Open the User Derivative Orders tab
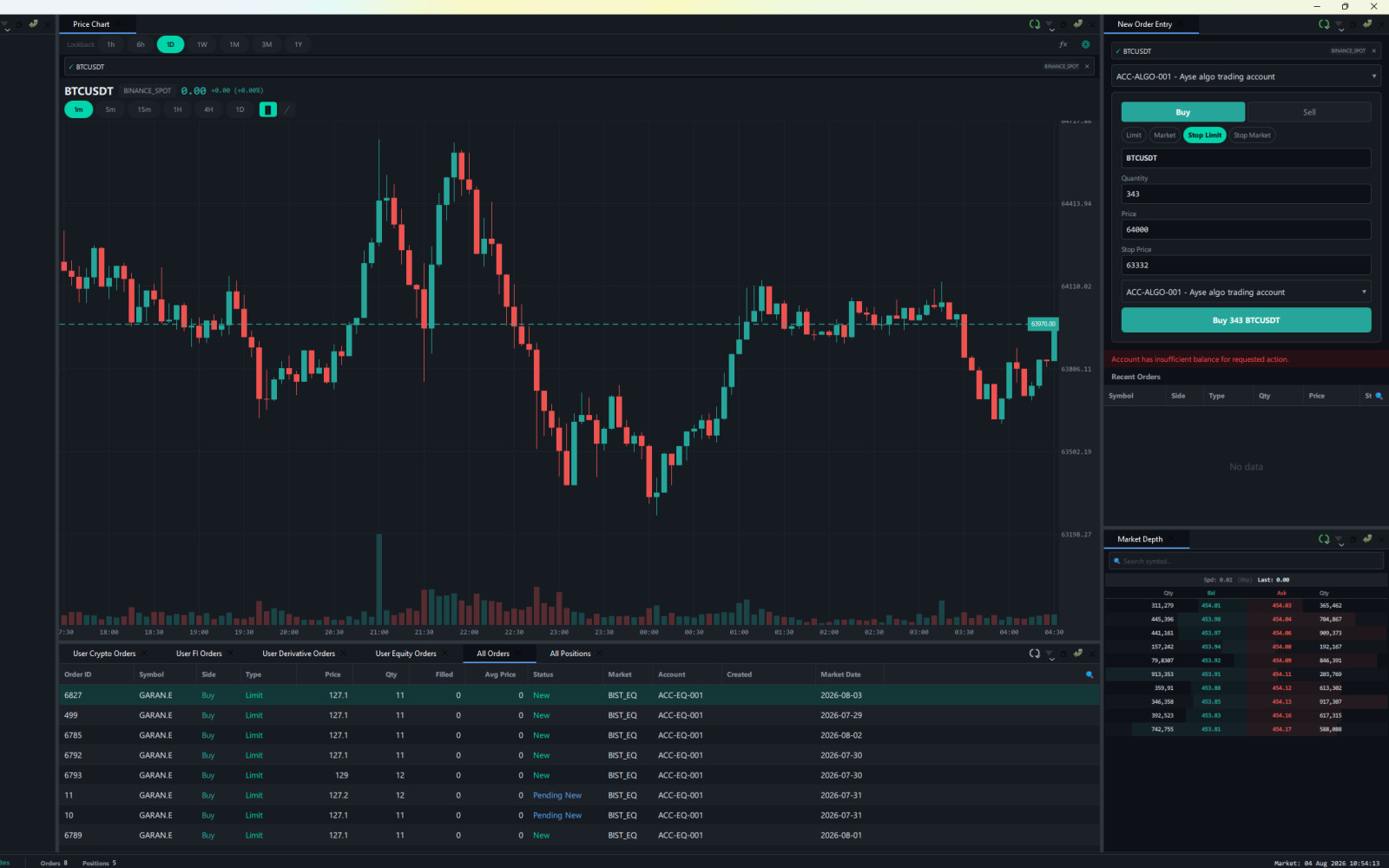 pyautogui.click(x=299, y=654)
